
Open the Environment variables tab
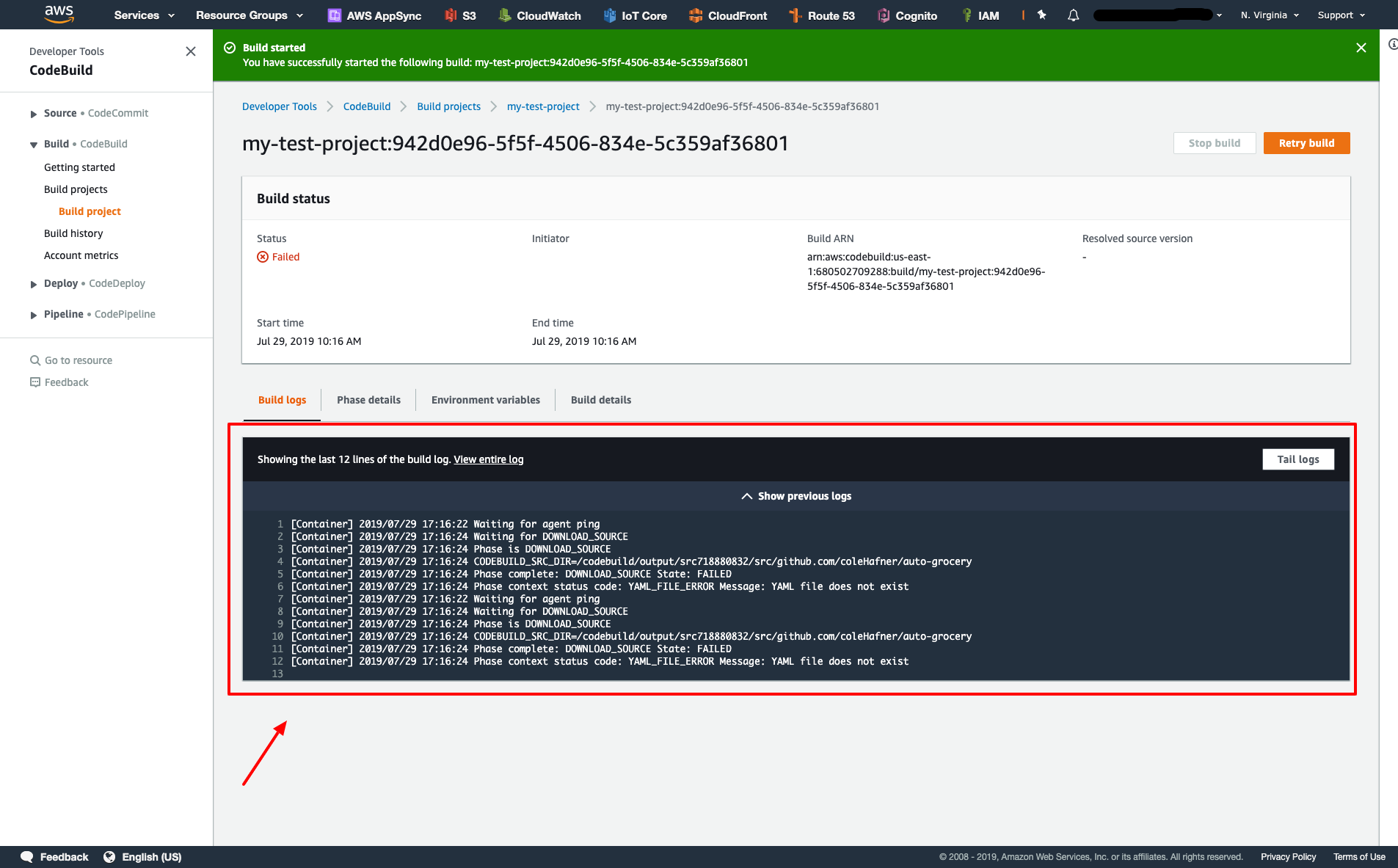(x=485, y=400)
